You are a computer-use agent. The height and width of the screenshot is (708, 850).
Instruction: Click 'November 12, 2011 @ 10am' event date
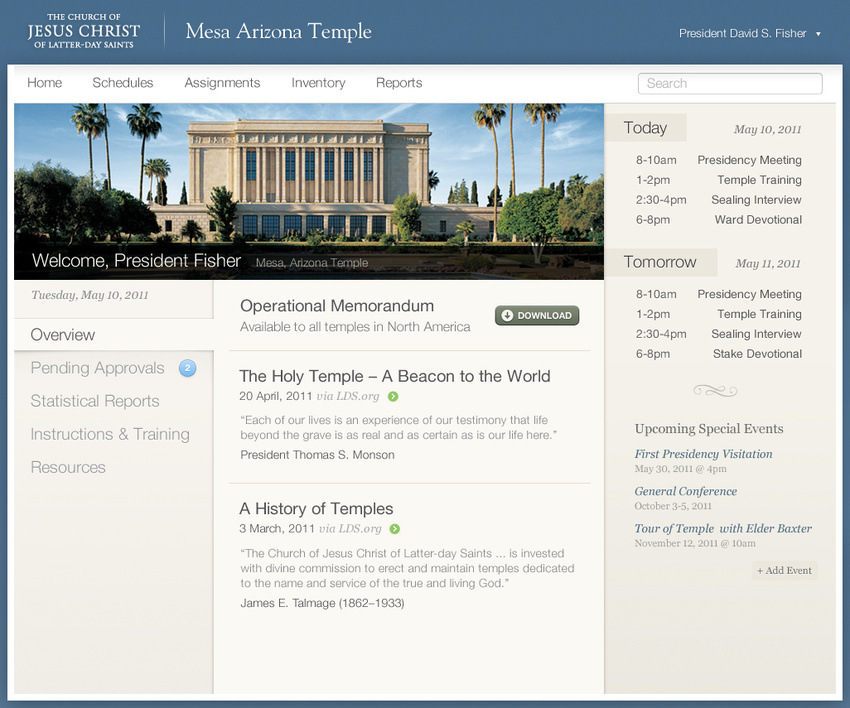point(695,543)
